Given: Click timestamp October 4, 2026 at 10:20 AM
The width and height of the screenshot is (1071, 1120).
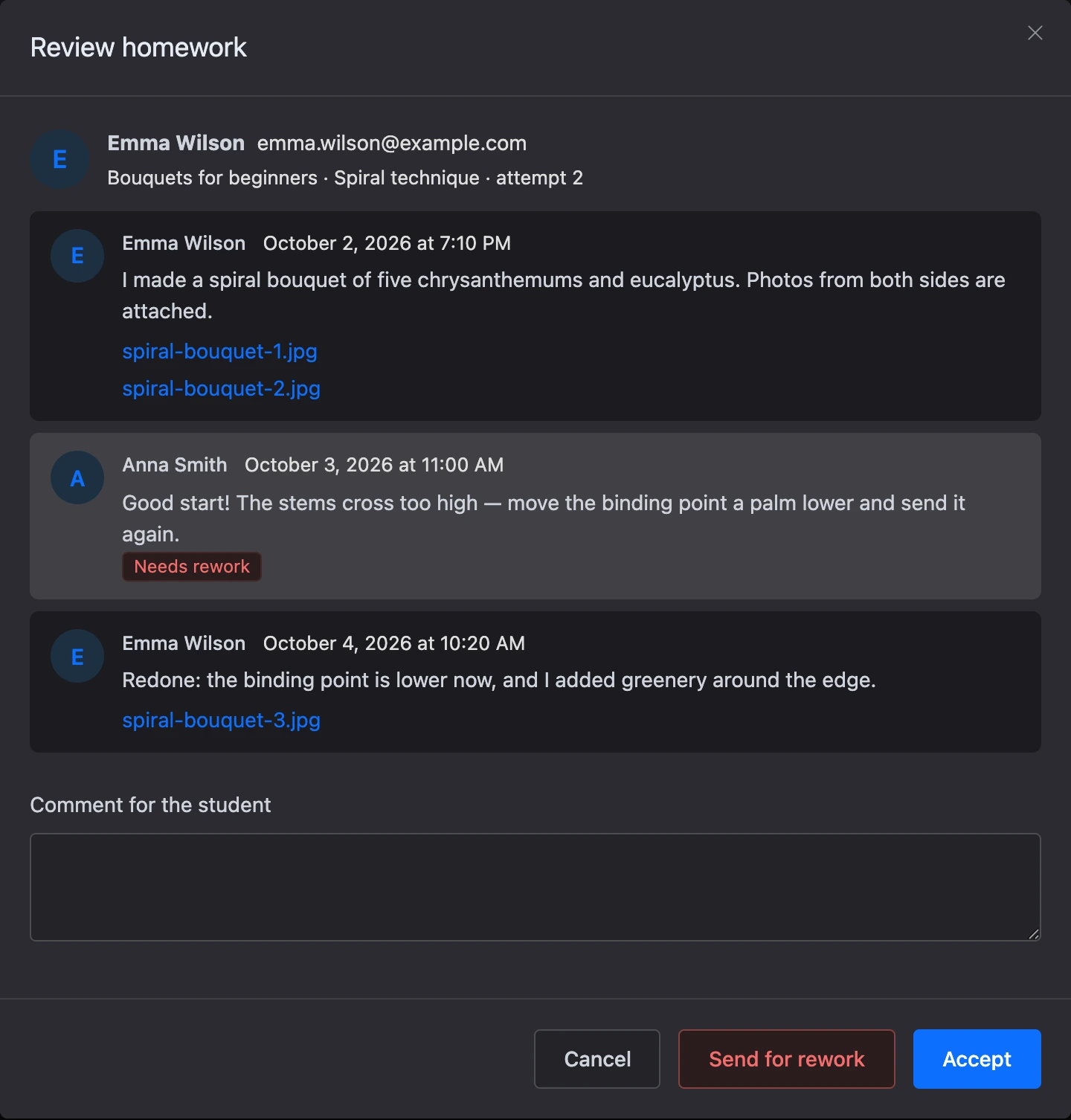Looking at the screenshot, I should [x=394, y=643].
